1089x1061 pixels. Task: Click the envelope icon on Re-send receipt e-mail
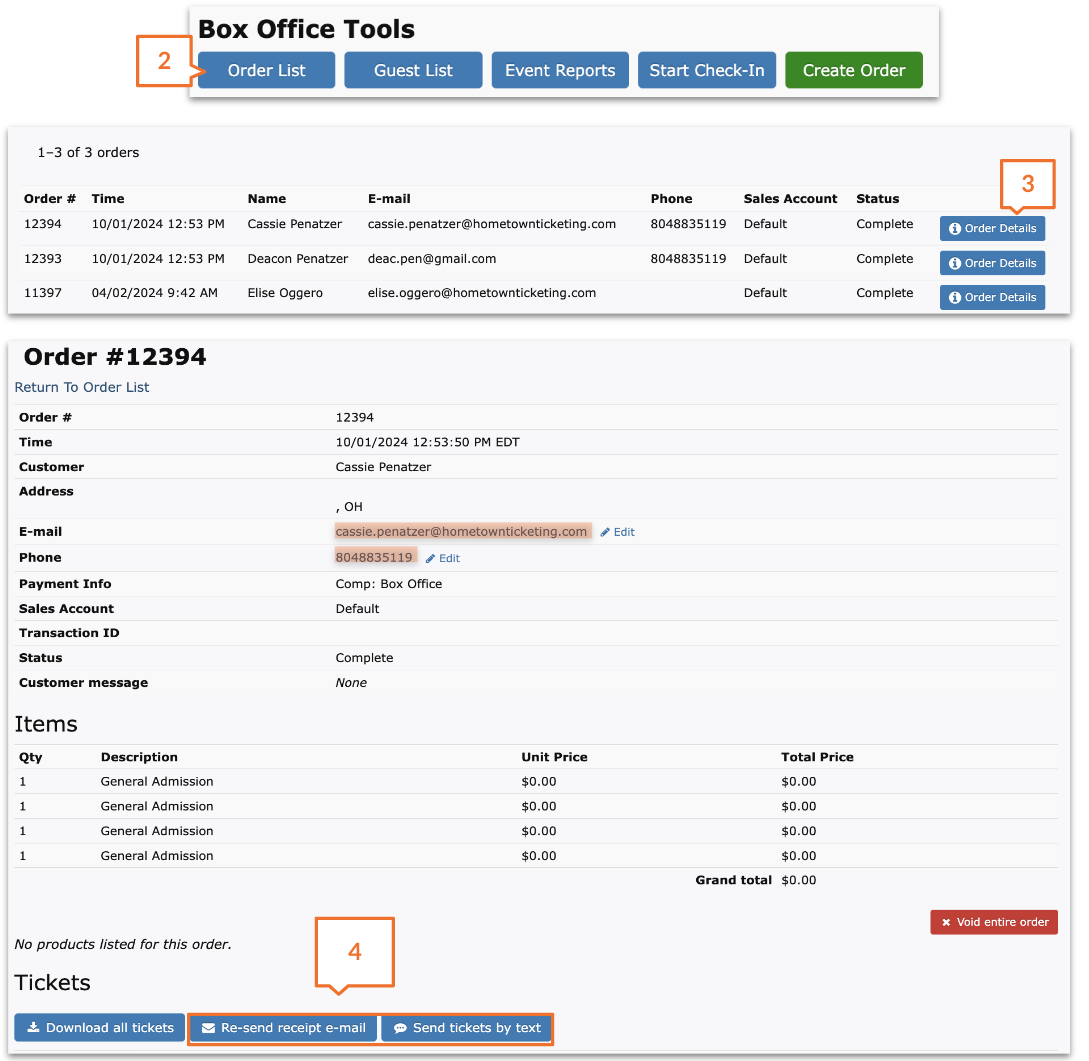point(208,1028)
